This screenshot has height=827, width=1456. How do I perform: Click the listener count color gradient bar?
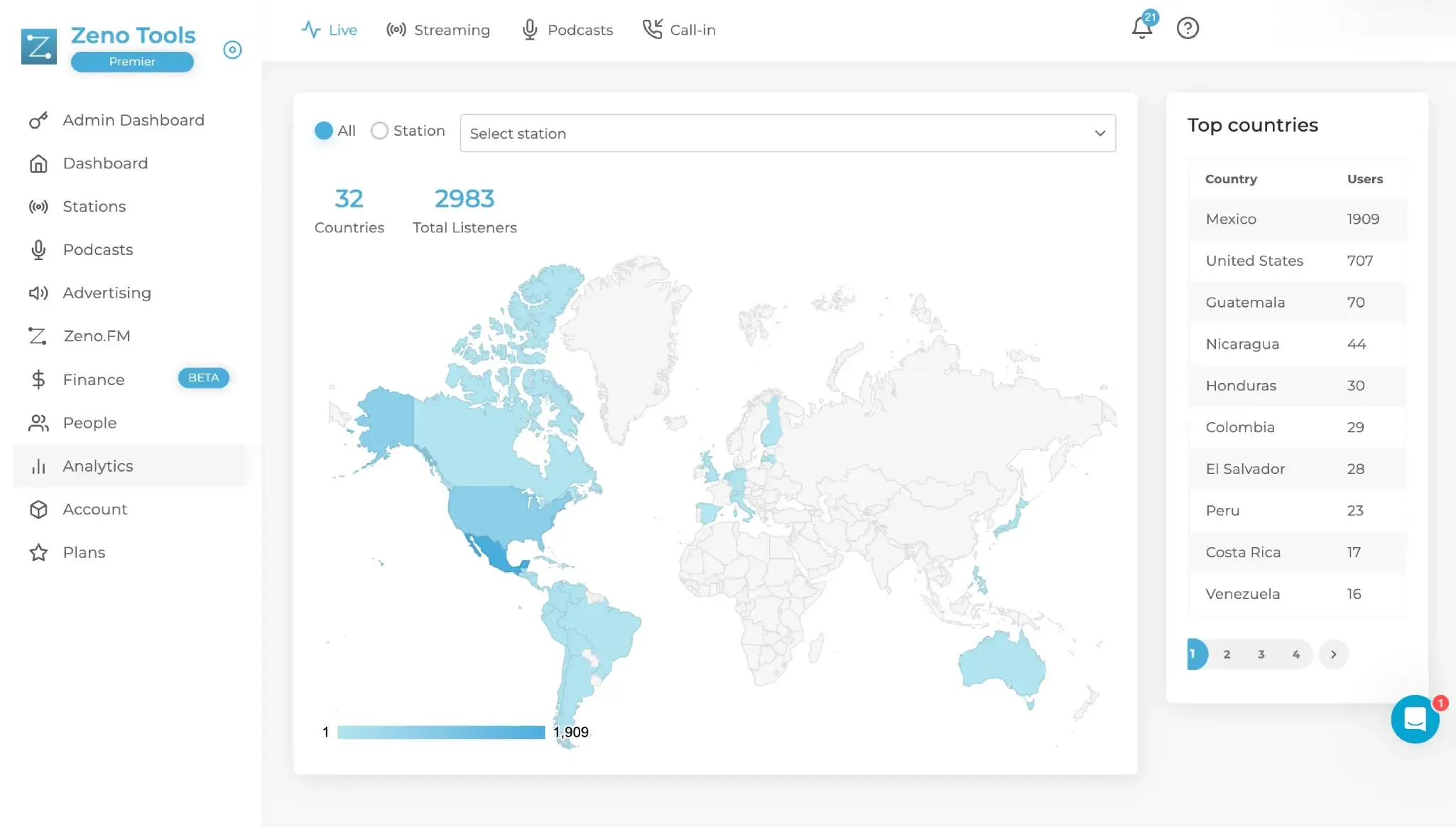441,733
